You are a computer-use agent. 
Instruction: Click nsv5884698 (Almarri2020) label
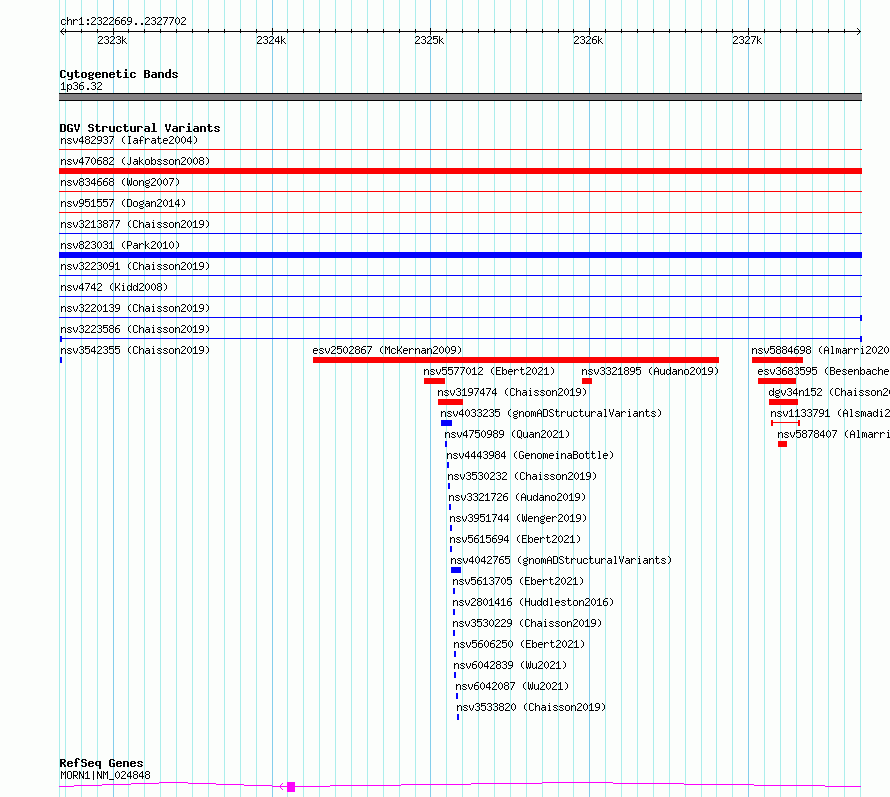820,350
